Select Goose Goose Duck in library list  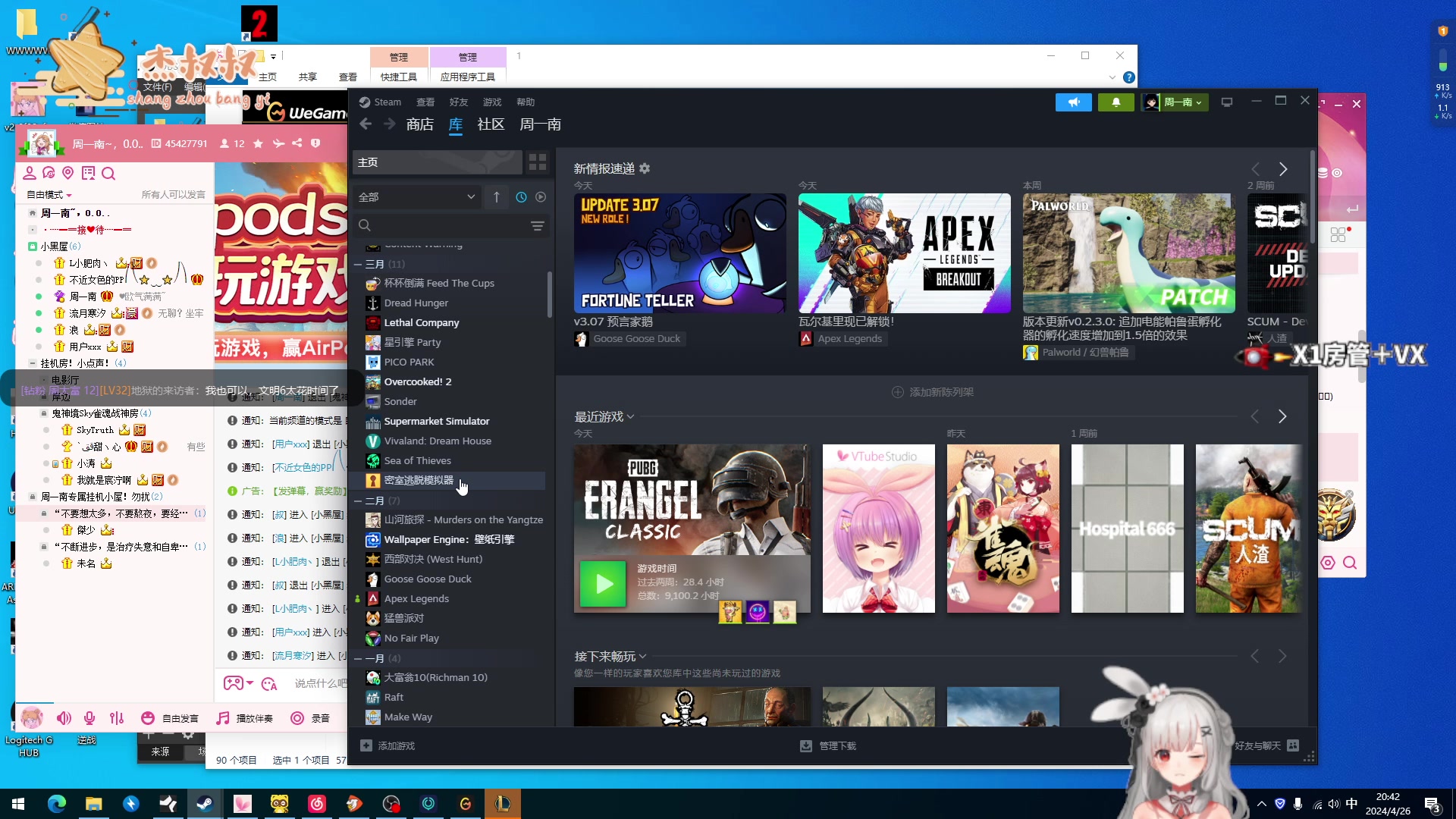click(x=427, y=579)
